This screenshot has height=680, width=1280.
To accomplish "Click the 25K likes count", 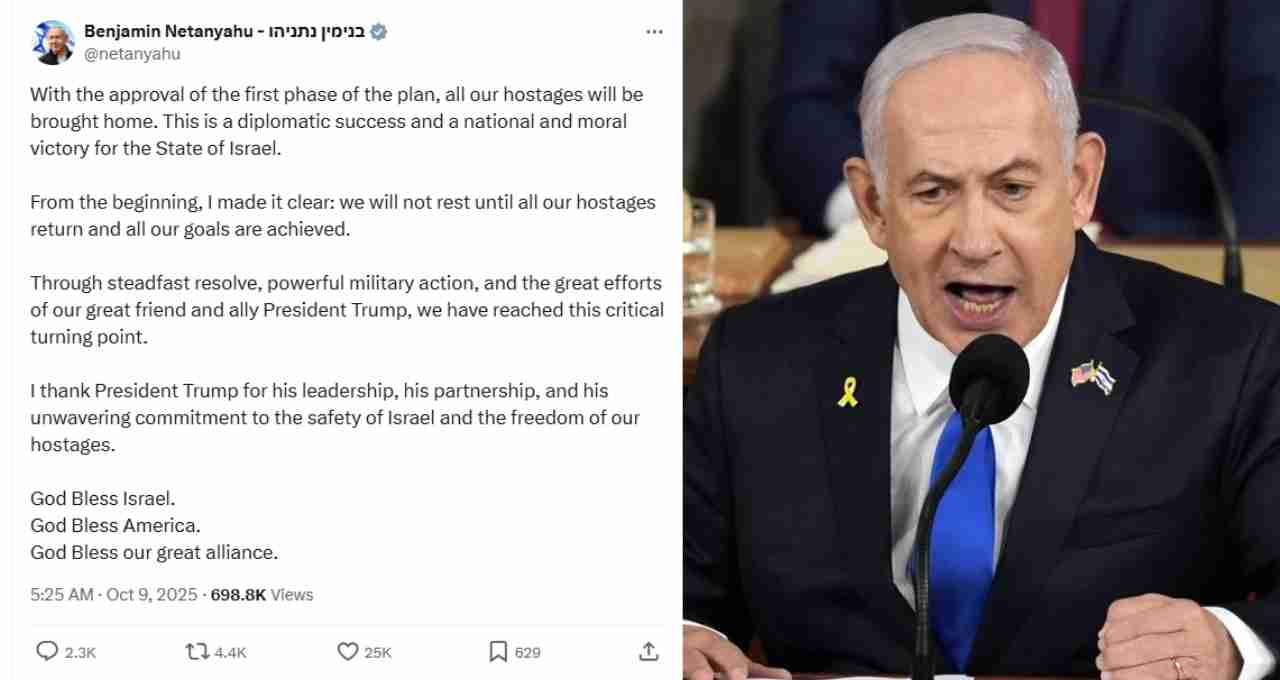I will 378,652.
